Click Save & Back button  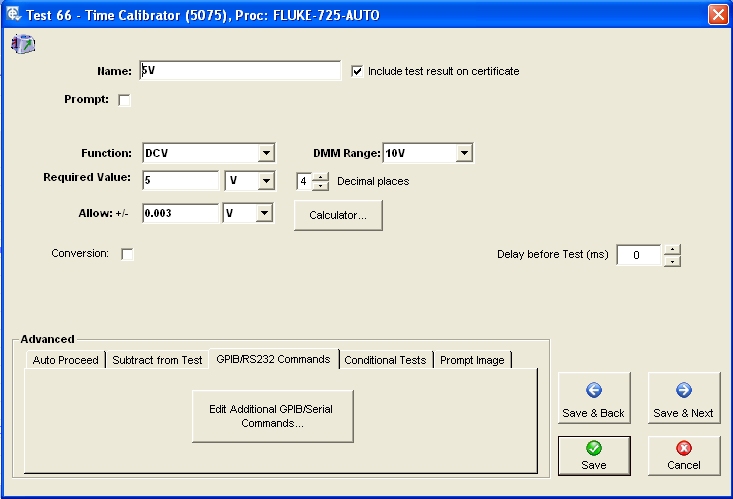(x=593, y=399)
